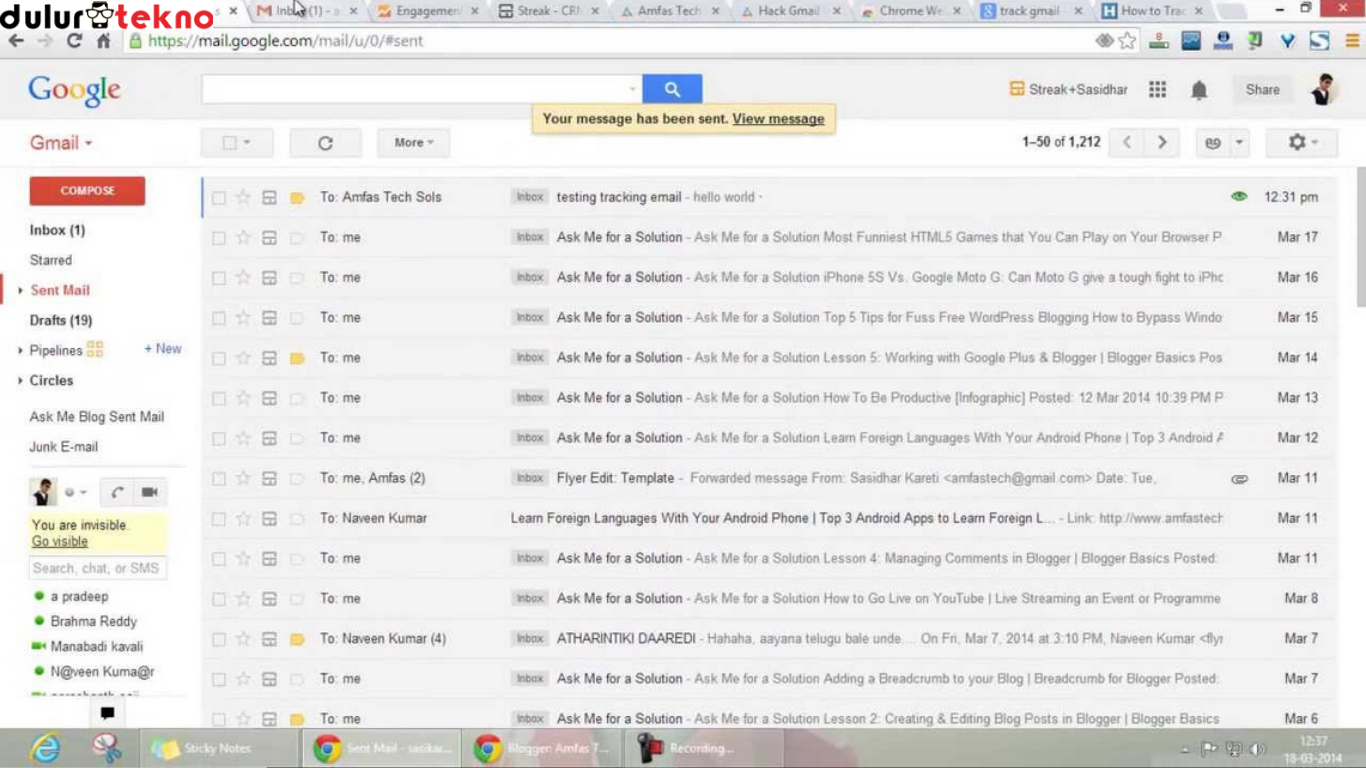Open Streak+Sasidhar account link
This screenshot has height=768, width=1366.
(x=1068, y=89)
